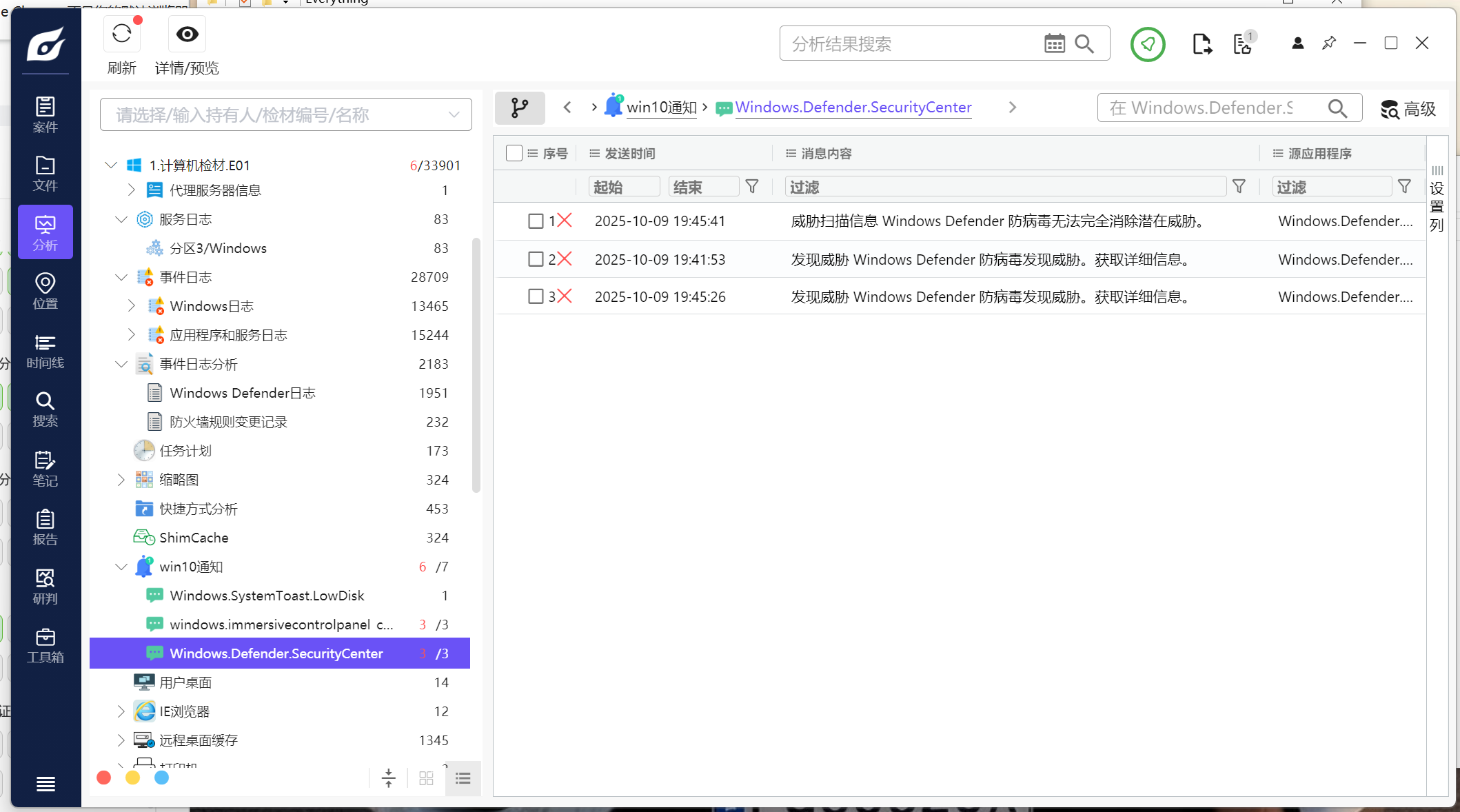1460x812 pixels.
Task: Click the calendar icon in the search box
Action: click(x=1054, y=44)
